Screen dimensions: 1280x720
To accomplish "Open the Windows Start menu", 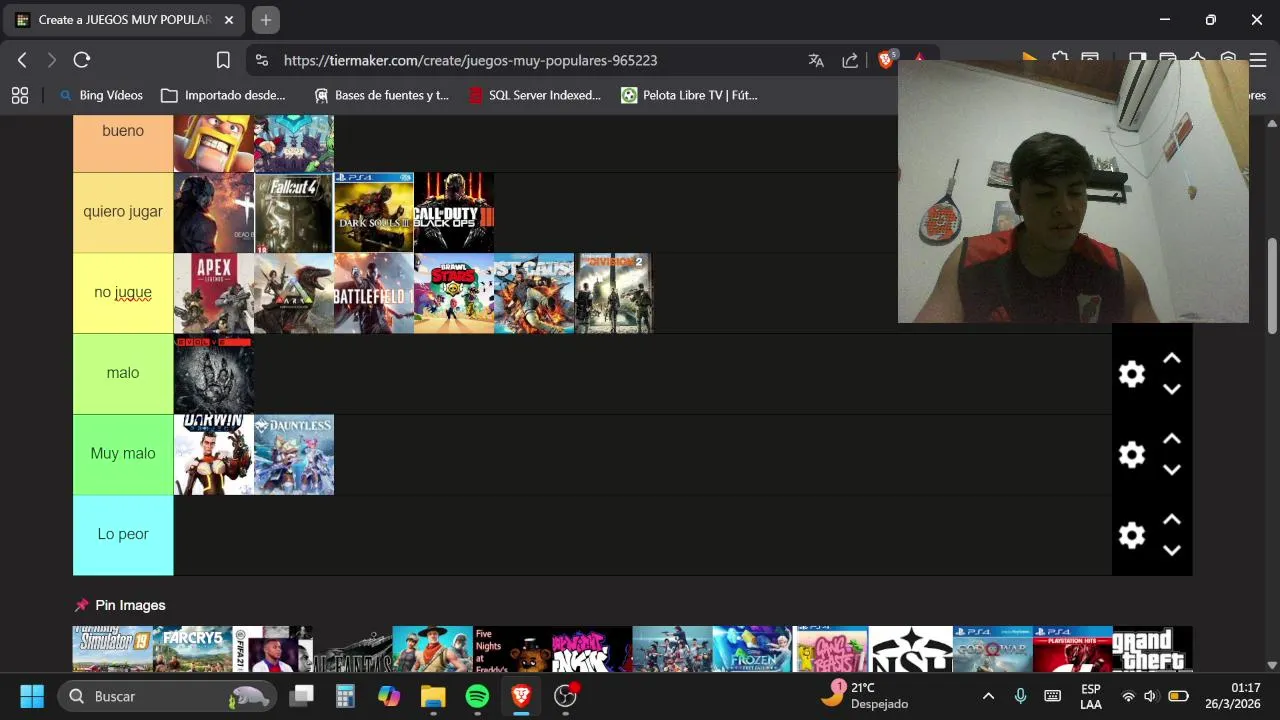I will click(x=32, y=696).
